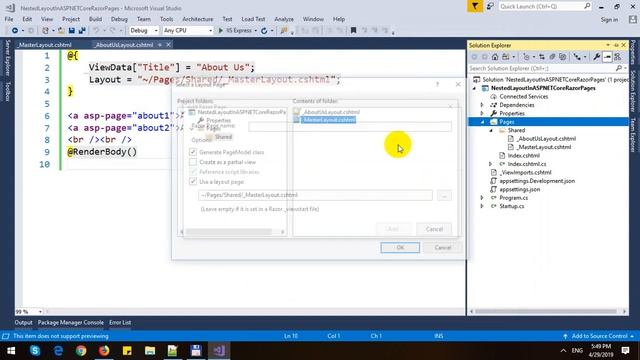Click the View Class Diagram icon in Solution Explorer
Viewport: 640px width, 360px height.
pos(618,57)
